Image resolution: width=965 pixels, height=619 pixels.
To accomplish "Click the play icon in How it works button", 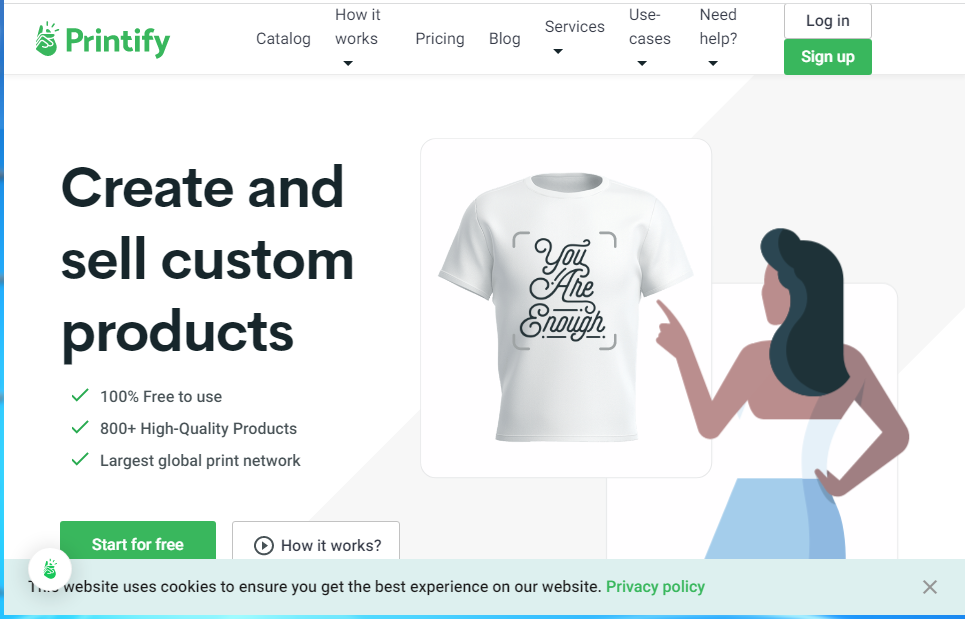I will click(x=263, y=545).
